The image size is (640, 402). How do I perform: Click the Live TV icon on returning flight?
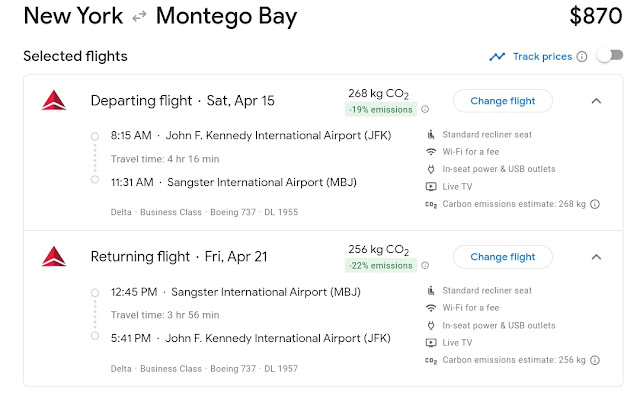(431, 342)
